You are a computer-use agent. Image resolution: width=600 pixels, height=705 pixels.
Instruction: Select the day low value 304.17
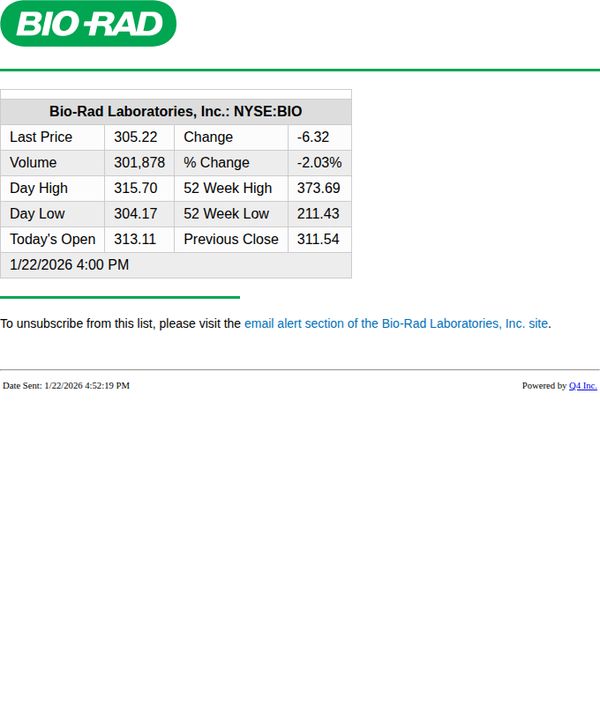tap(135, 214)
